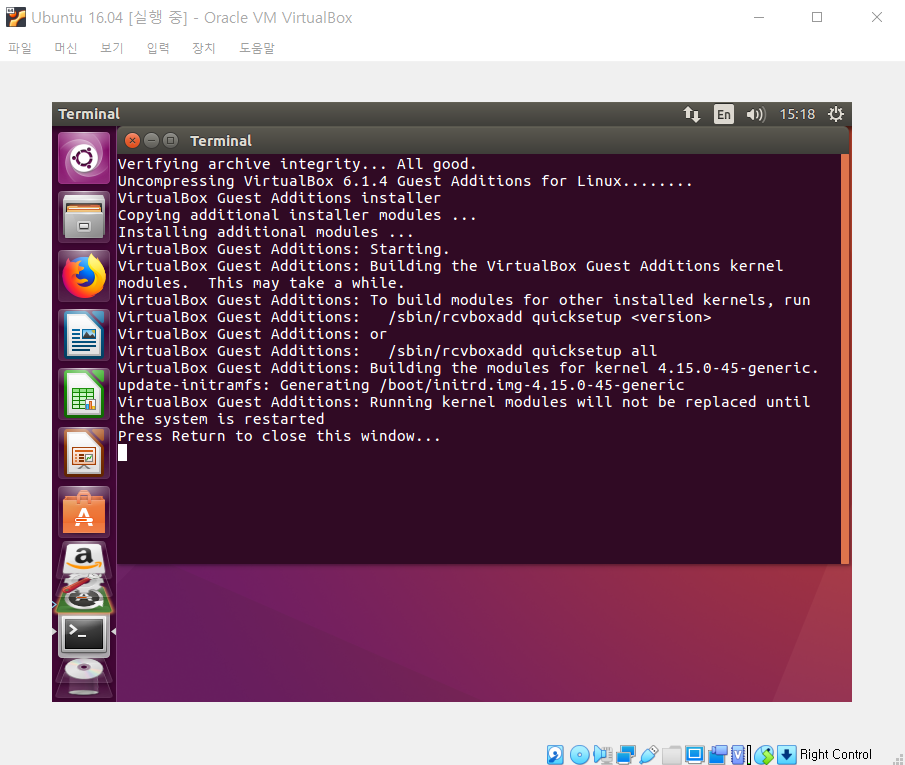Launch Firefox from the Ubuntu launcher
The width and height of the screenshot is (905, 765).
pyautogui.click(x=84, y=276)
